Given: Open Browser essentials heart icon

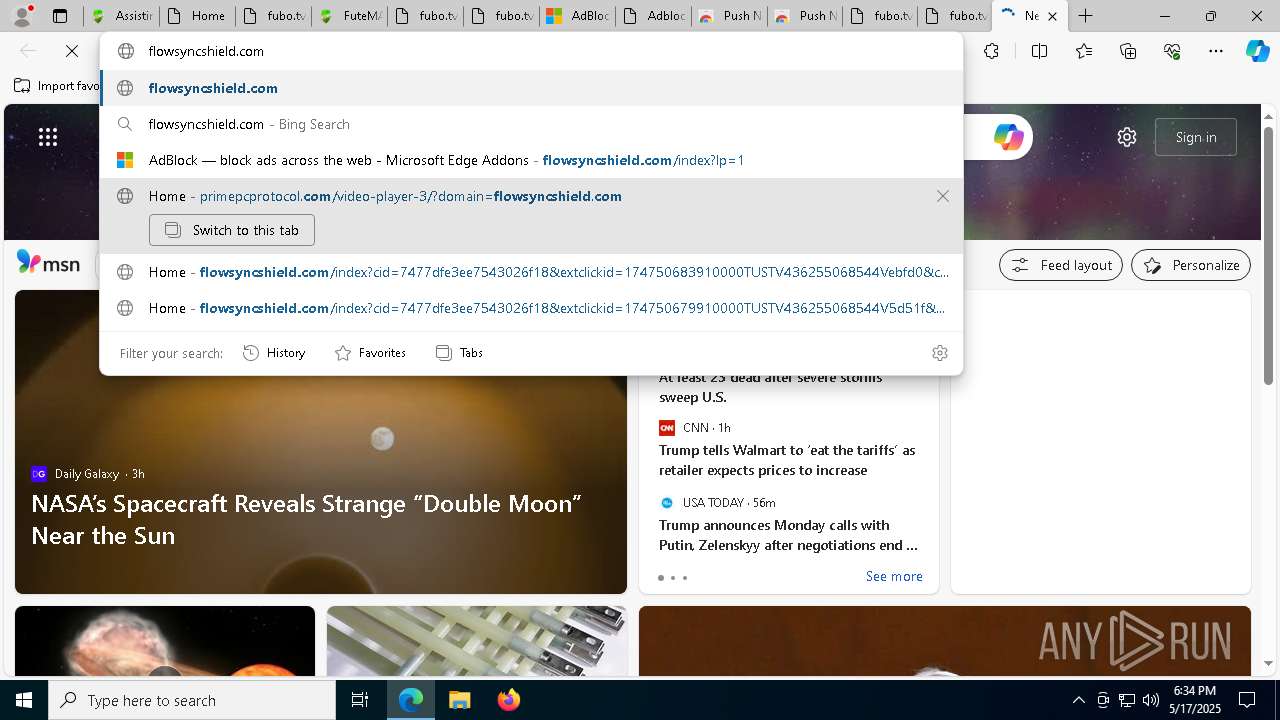Looking at the screenshot, I should coord(1172,51).
